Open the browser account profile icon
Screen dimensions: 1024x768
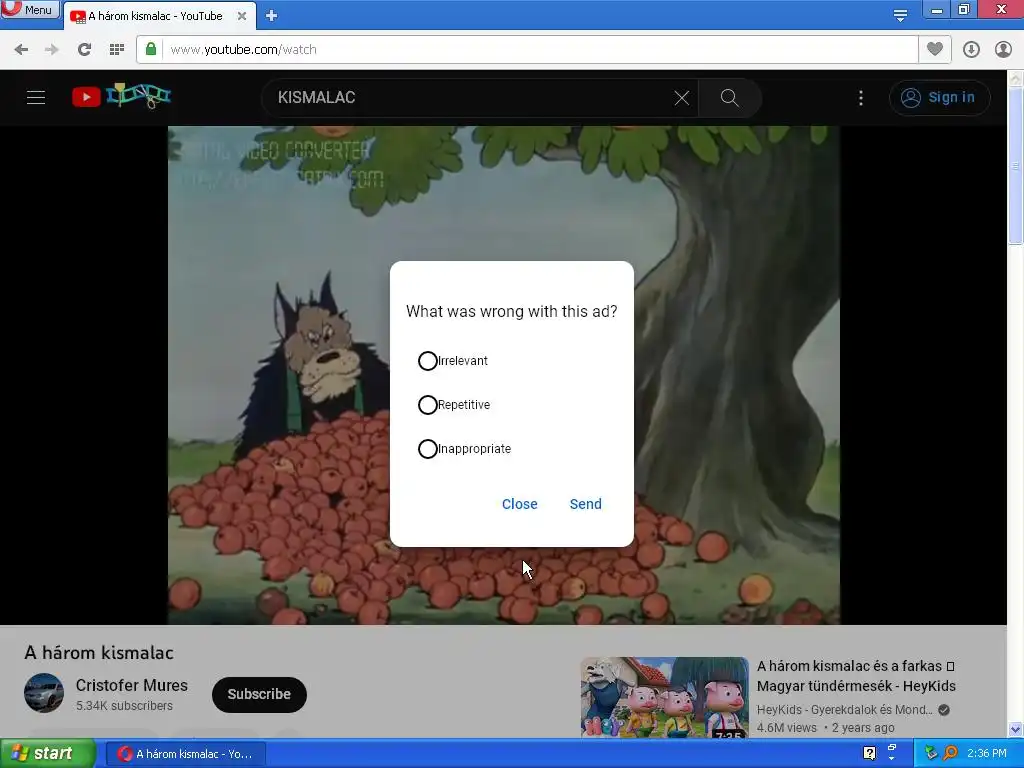click(1003, 50)
